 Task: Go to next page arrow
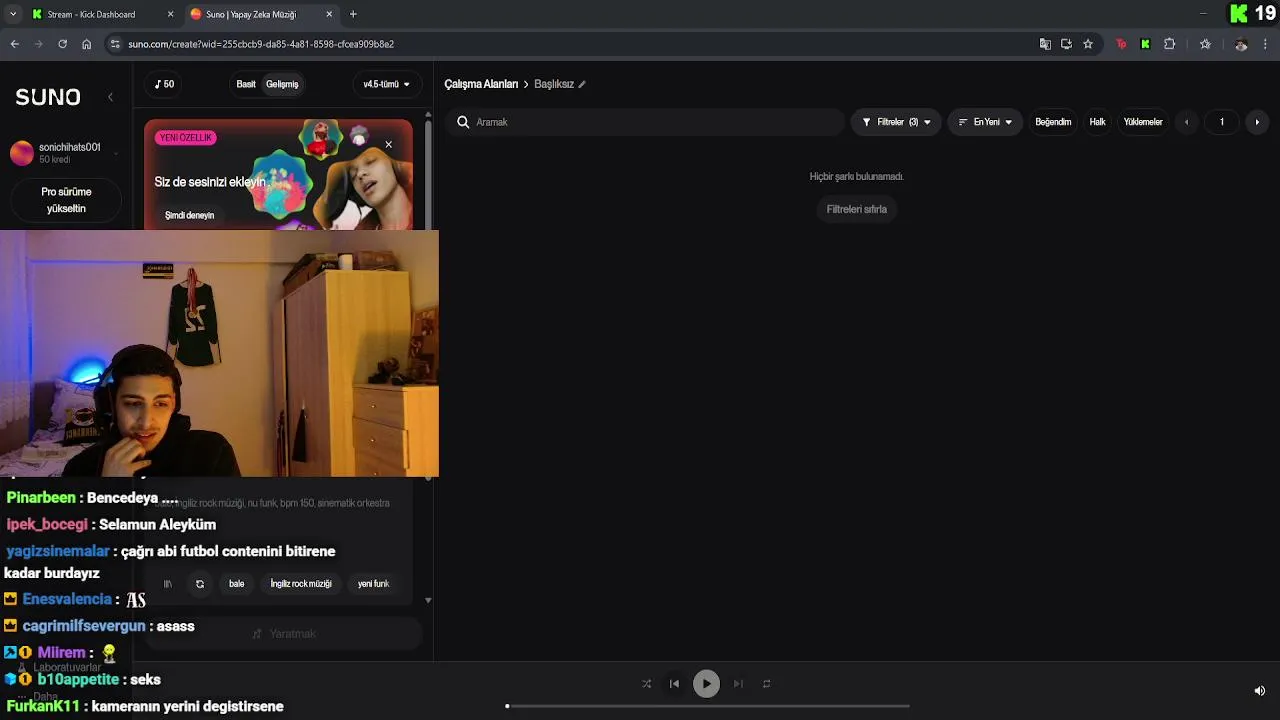point(1257,122)
